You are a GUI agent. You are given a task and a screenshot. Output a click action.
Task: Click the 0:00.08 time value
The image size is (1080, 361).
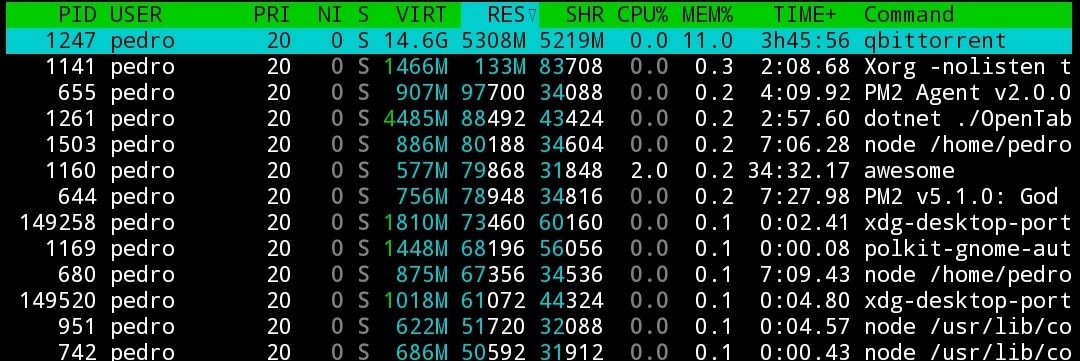(x=804, y=248)
